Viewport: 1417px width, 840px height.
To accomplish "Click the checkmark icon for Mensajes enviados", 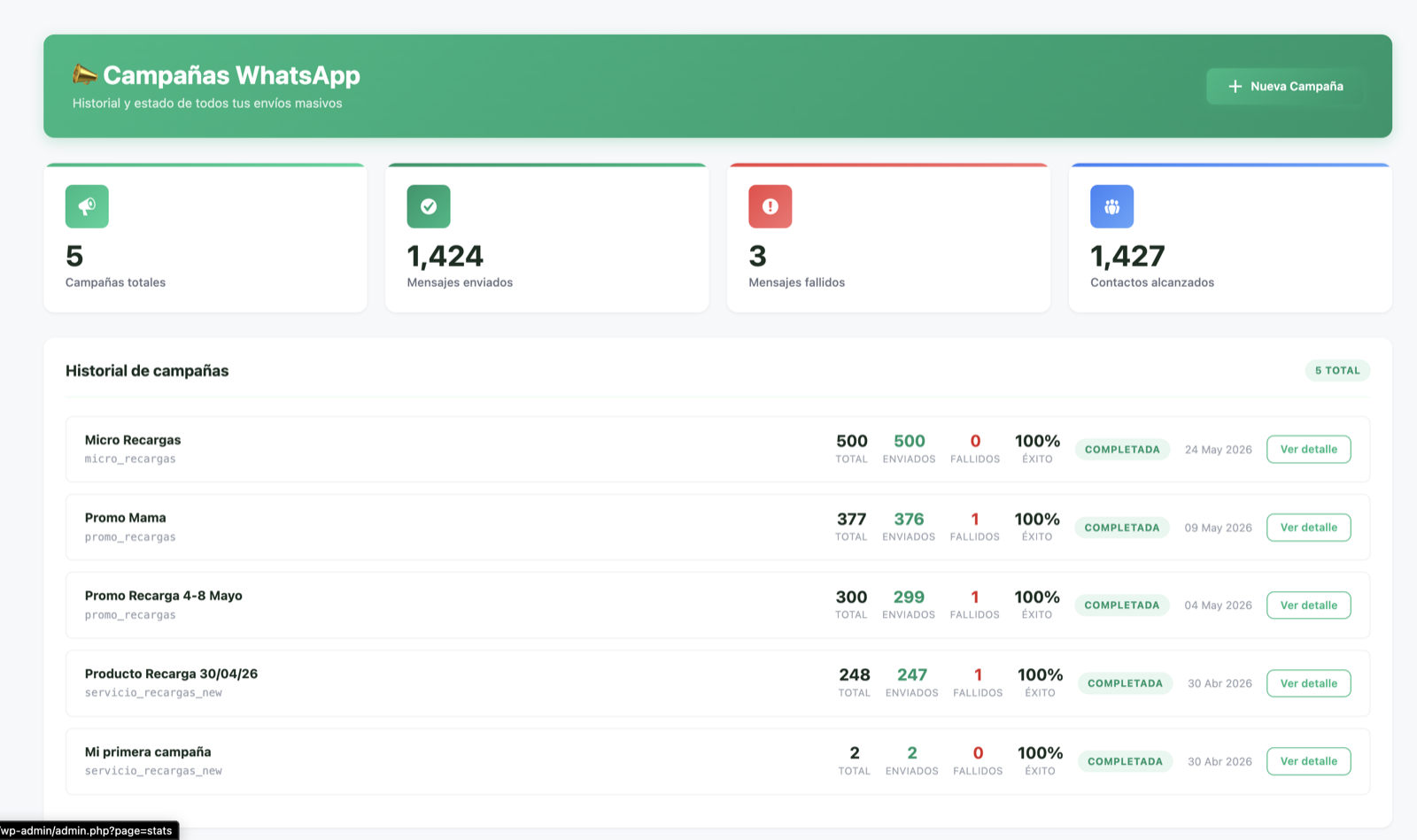I will [429, 206].
